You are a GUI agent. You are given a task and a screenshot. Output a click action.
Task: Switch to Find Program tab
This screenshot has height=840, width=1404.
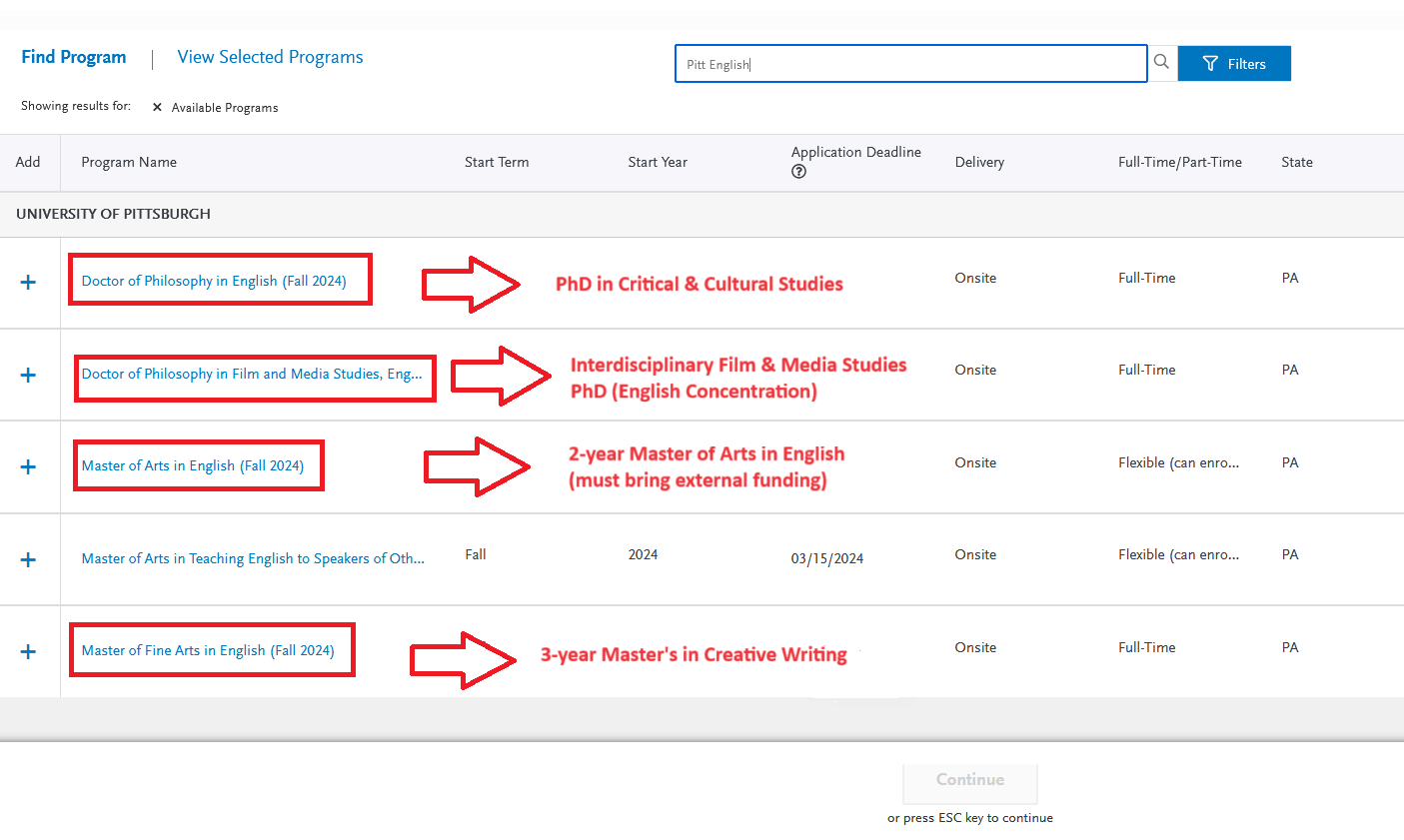point(74,57)
